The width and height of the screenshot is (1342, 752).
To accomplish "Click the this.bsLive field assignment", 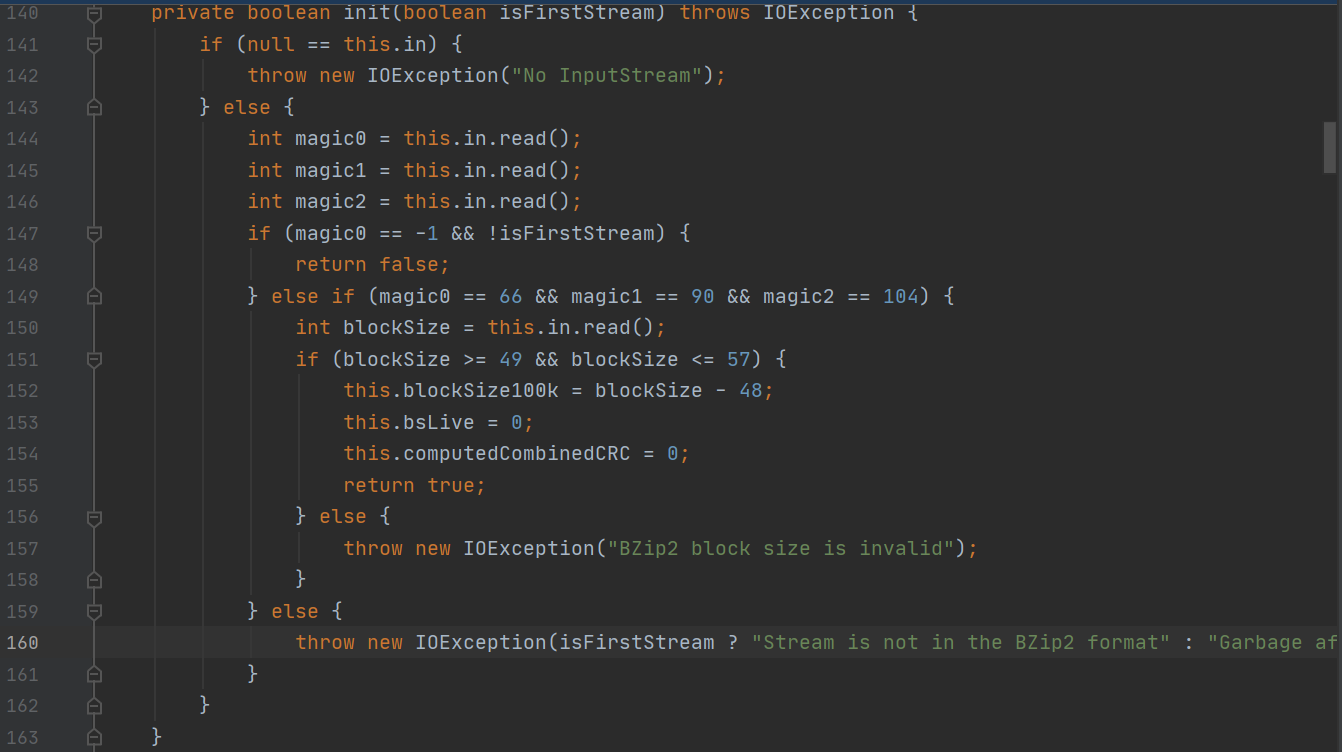I will (432, 422).
